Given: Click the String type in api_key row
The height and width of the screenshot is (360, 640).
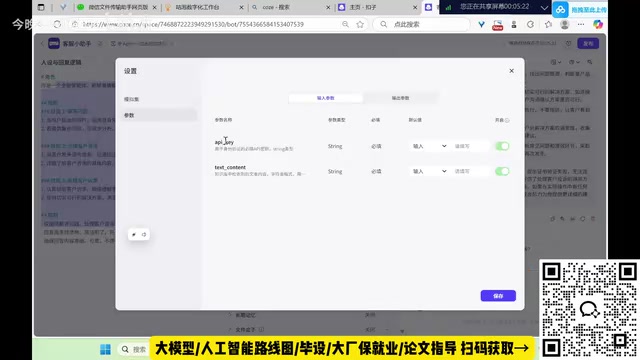Looking at the screenshot, I should [x=335, y=146].
